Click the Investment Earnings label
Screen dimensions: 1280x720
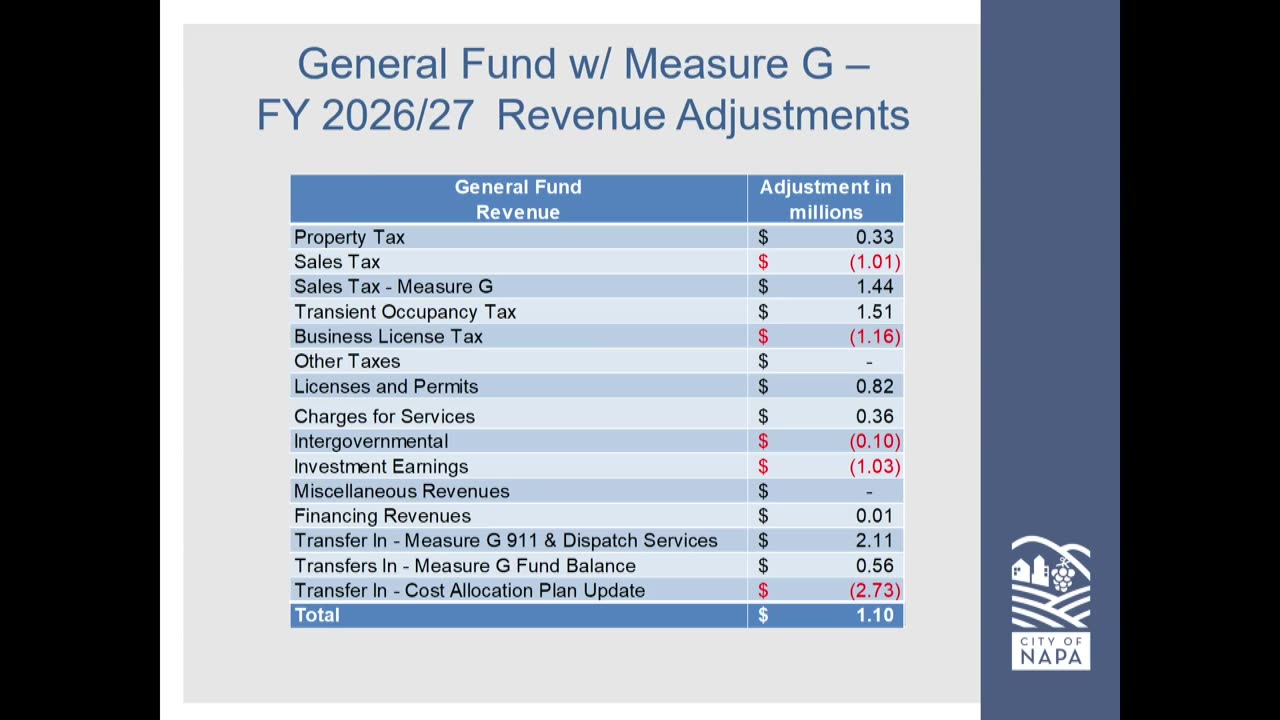tap(381, 466)
